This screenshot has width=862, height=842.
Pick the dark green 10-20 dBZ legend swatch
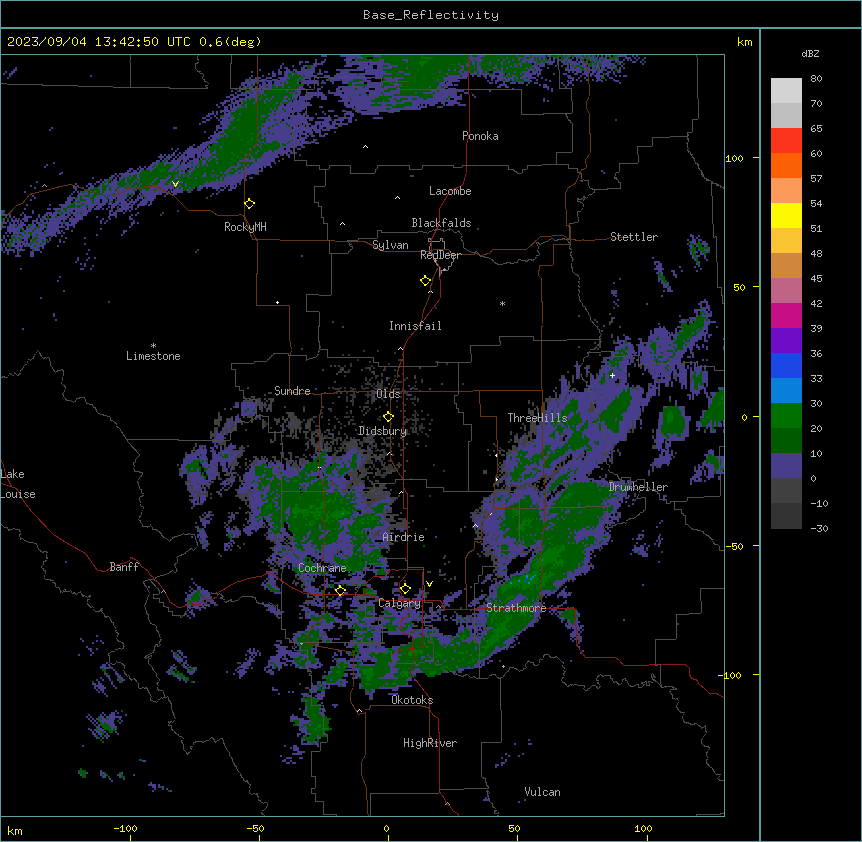click(786, 441)
